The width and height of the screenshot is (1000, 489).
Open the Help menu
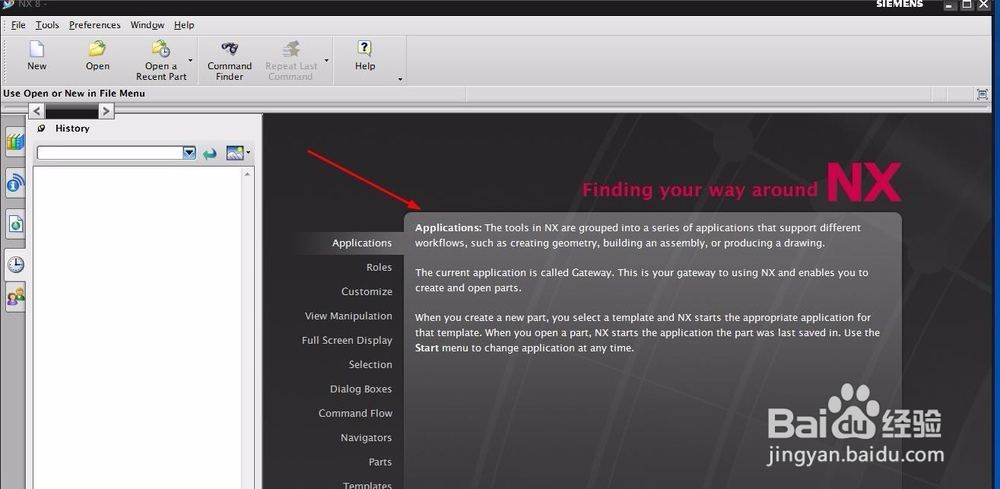tap(184, 25)
